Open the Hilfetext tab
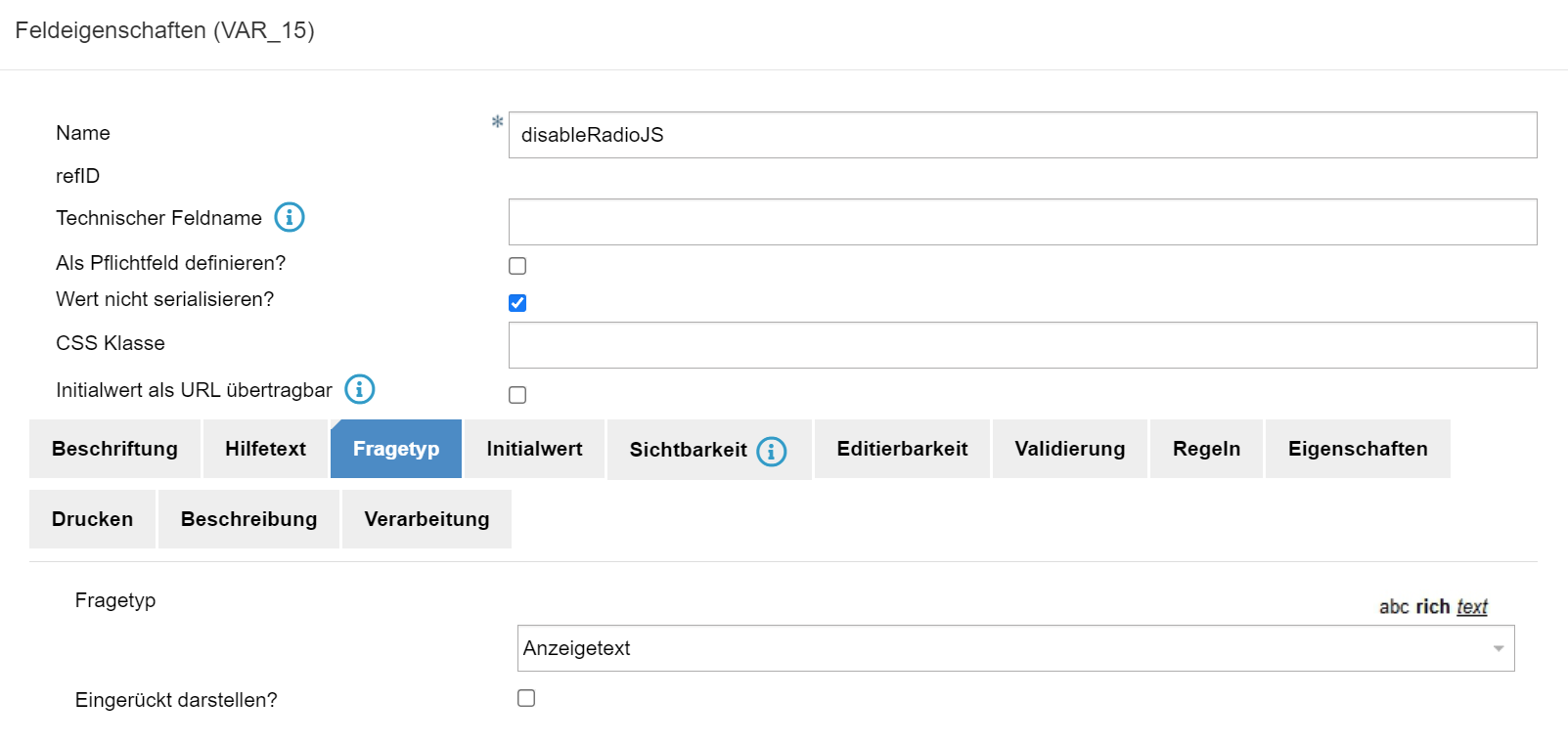Screen dimensions: 1568x744 click(265, 449)
